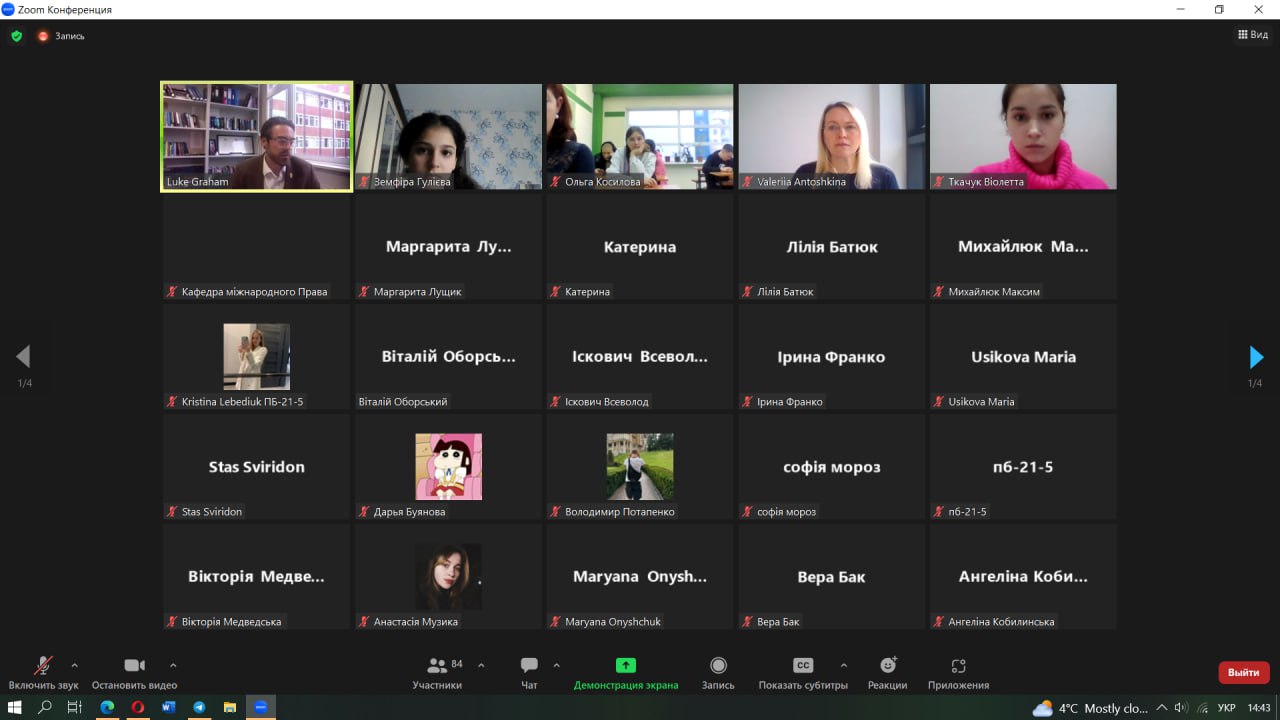Click Kristina Lebediuk profile picture tile
The image size is (1280, 720).
point(257,356)
